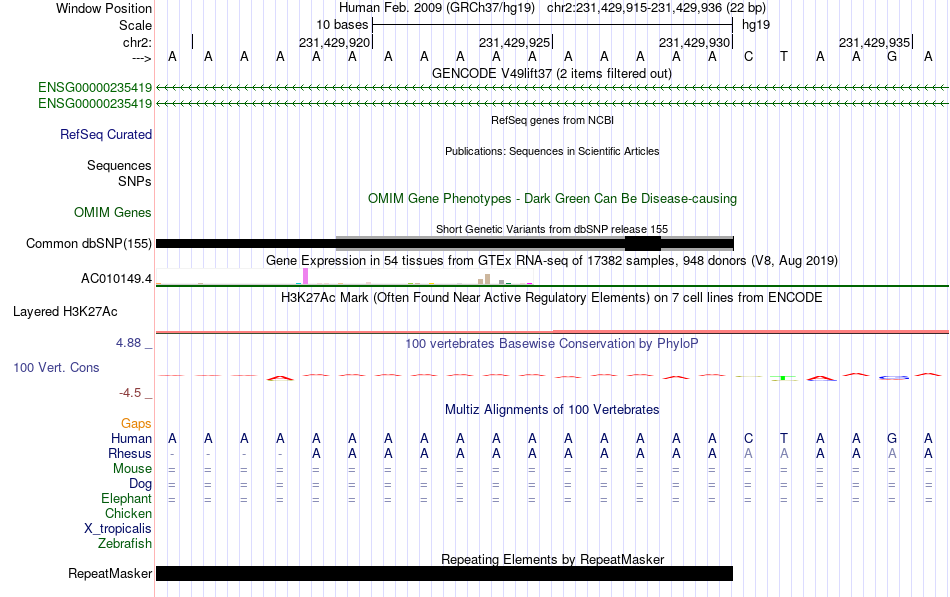This screenshot has height=597, width=950.
Task: Click the RepeatMasker black repeat bar
Action: coord(444,573)
